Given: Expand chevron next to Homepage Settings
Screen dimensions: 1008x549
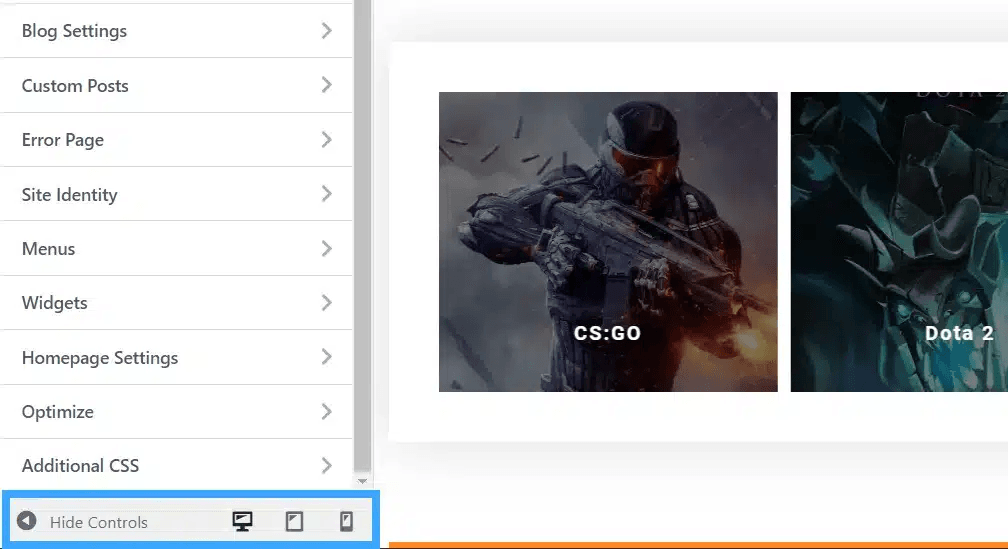Looking at the screenshot, I should point(327,357).
